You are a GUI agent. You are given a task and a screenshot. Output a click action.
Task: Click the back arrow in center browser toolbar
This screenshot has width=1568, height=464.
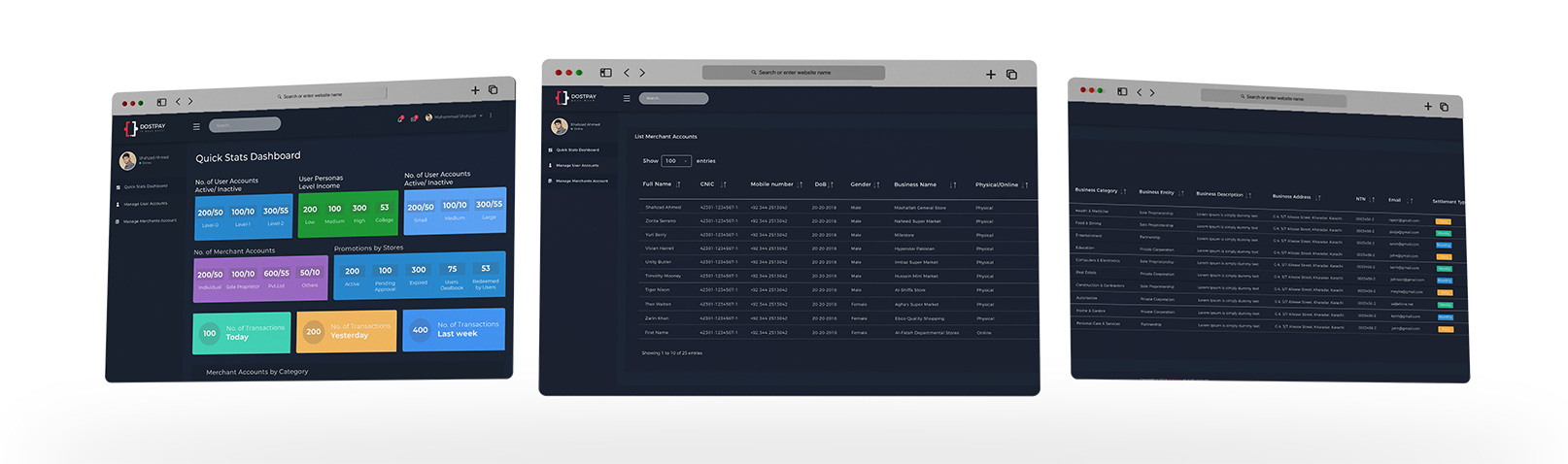pos(627,73)
